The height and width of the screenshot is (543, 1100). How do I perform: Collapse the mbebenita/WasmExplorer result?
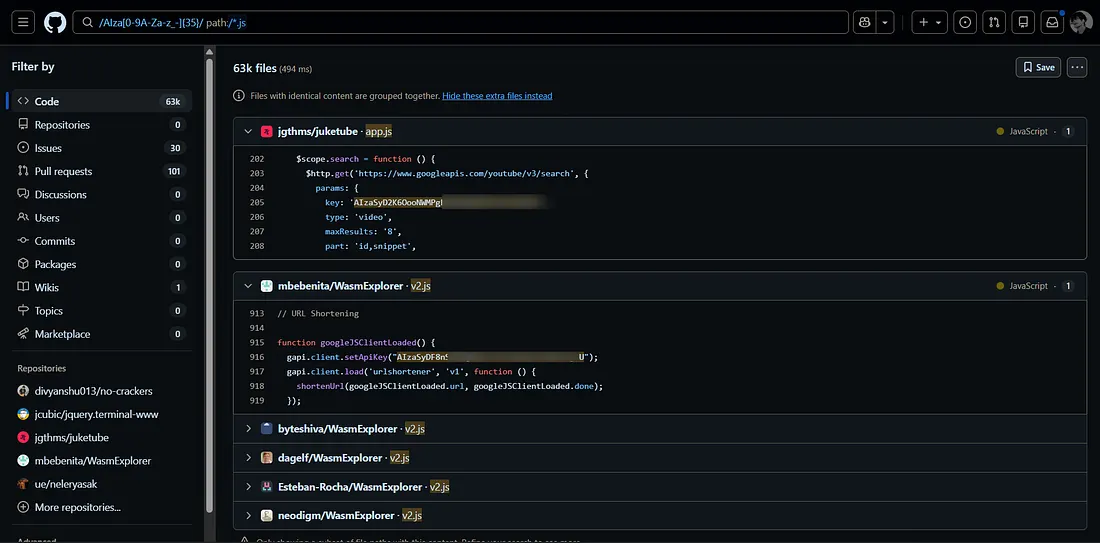pos(248,286)
